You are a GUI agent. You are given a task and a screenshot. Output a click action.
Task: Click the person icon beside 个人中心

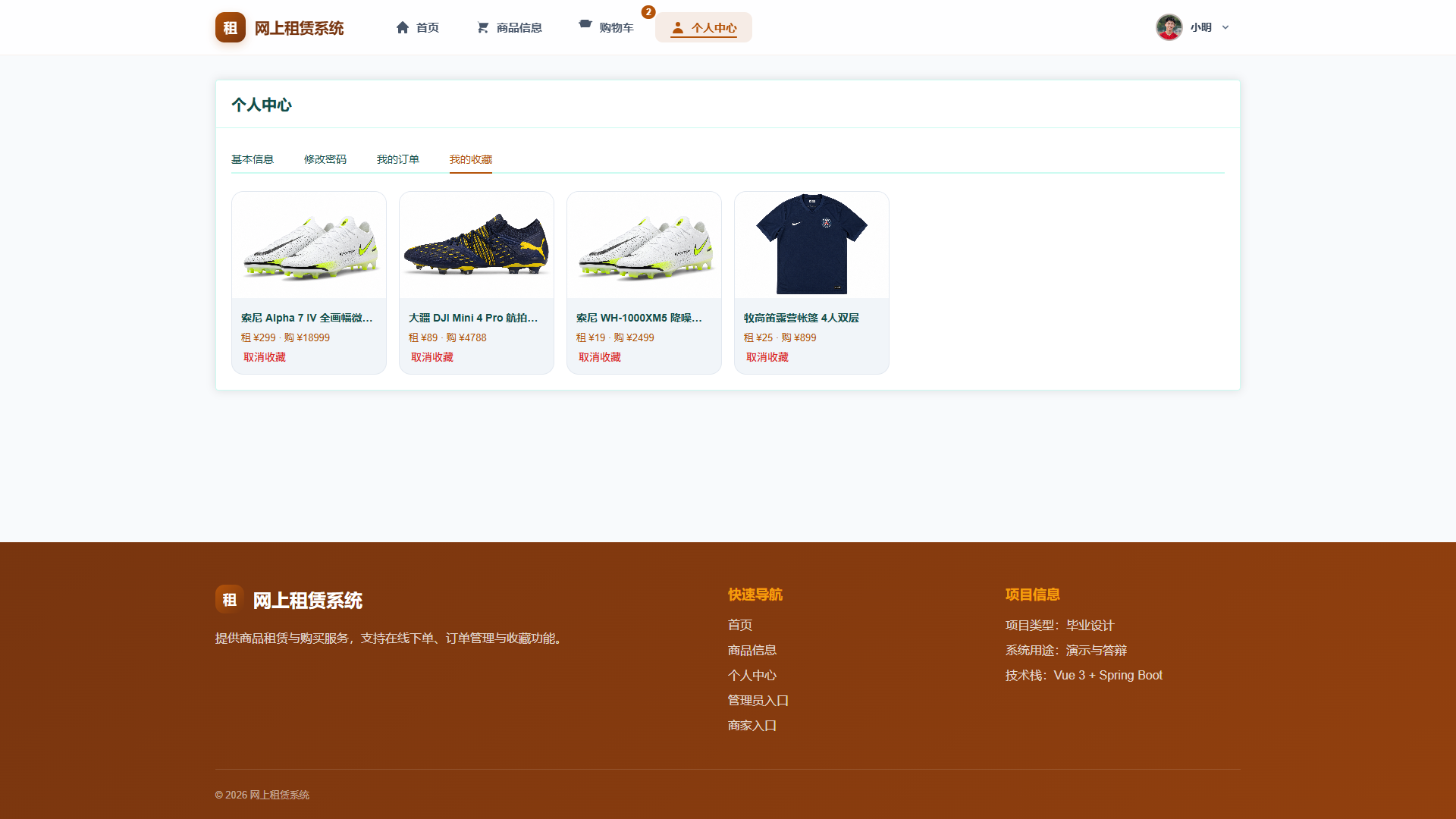(x=678, y=27)
